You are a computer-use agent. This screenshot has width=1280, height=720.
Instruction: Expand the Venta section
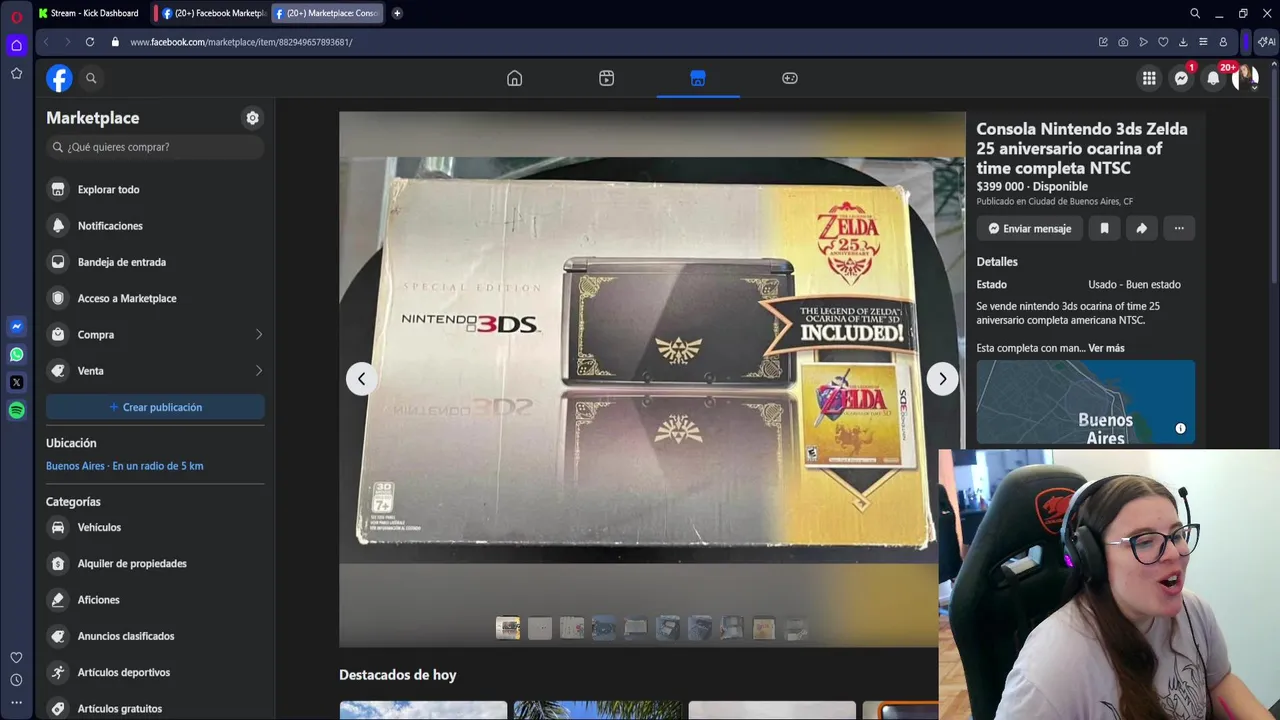coord(155,371)
